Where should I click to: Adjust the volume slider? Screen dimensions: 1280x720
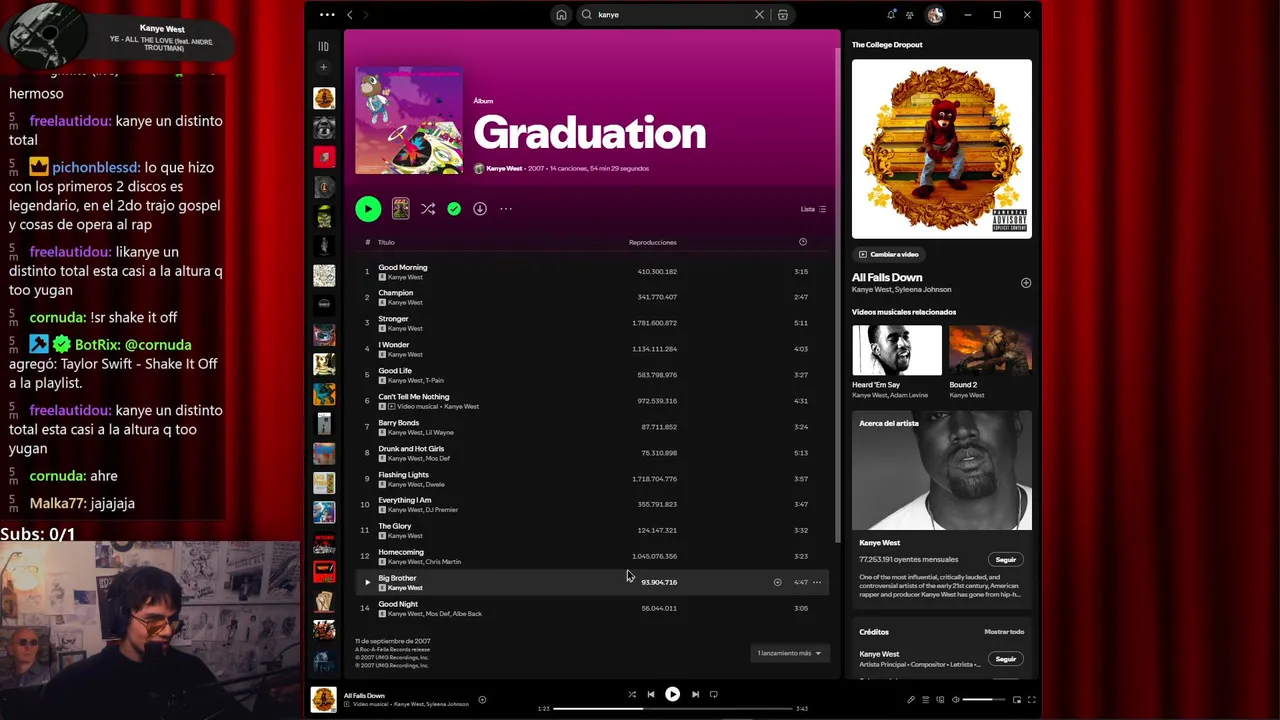pyautogui.click(x=984, y=700)
